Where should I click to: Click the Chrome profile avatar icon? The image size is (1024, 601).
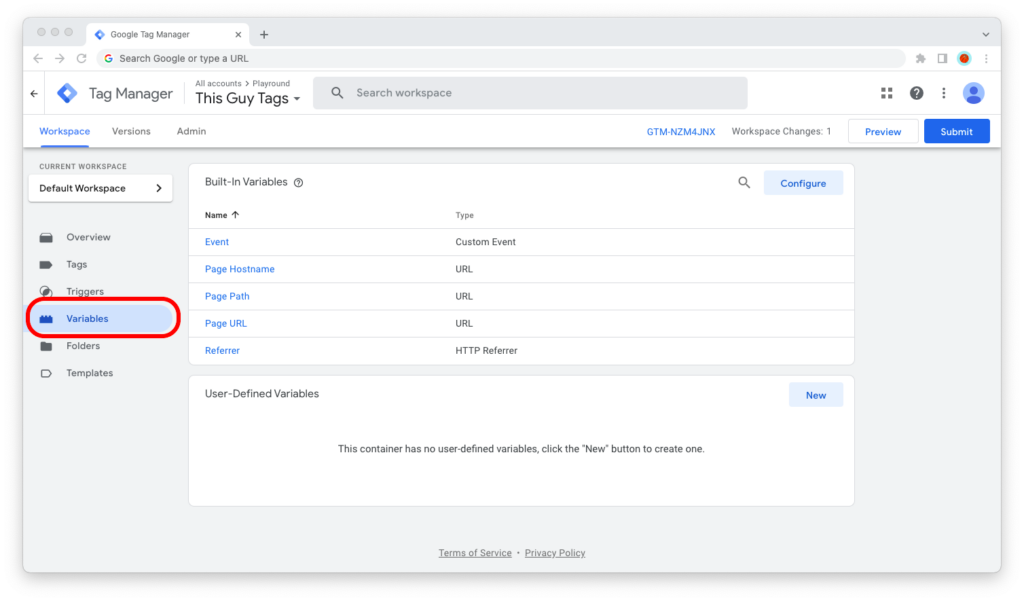click(964, 59)
